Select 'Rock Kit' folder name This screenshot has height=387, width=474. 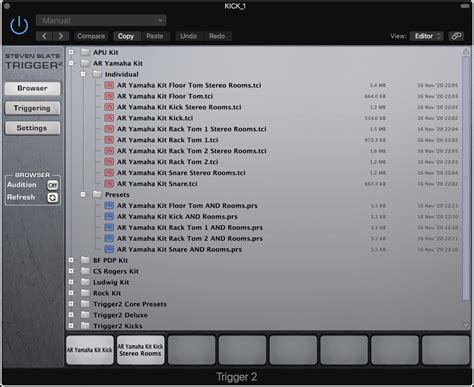(x=107, y=293)
